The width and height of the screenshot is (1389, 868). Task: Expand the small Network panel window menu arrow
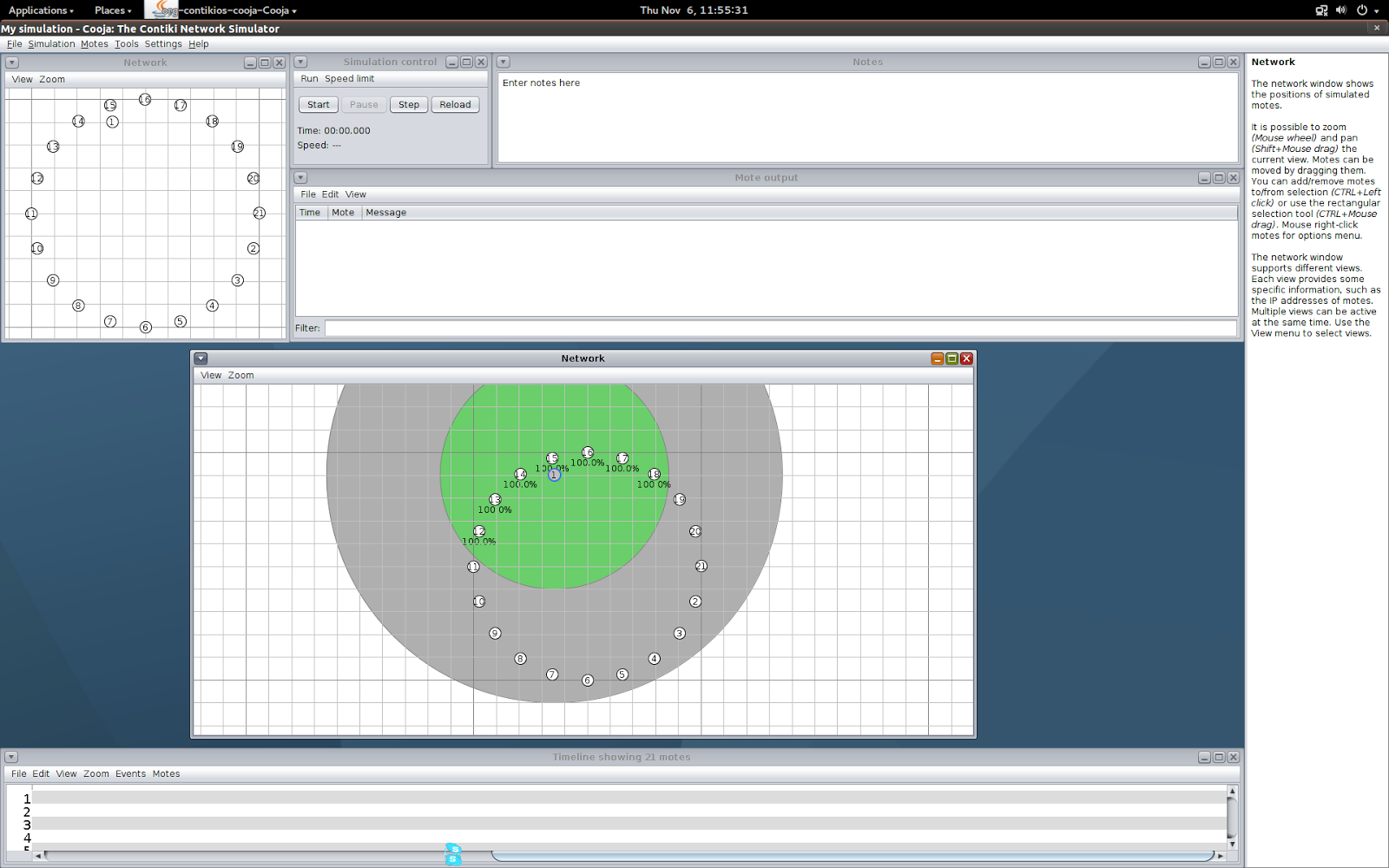pos(12,62)
